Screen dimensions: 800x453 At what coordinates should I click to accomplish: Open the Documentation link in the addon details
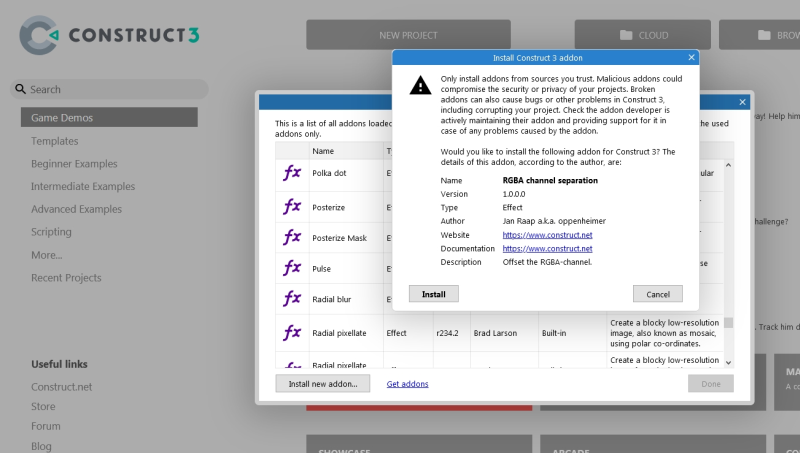click(547, 248)
